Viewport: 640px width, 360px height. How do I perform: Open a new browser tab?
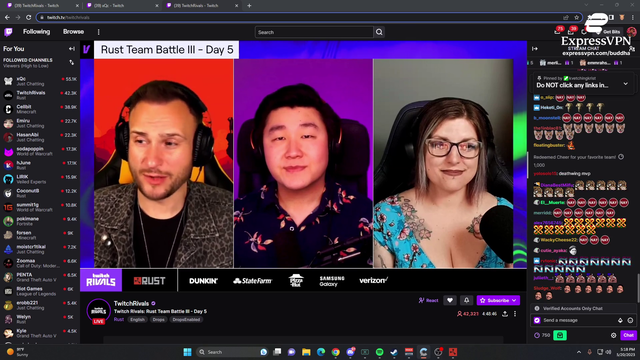[249, 5]
